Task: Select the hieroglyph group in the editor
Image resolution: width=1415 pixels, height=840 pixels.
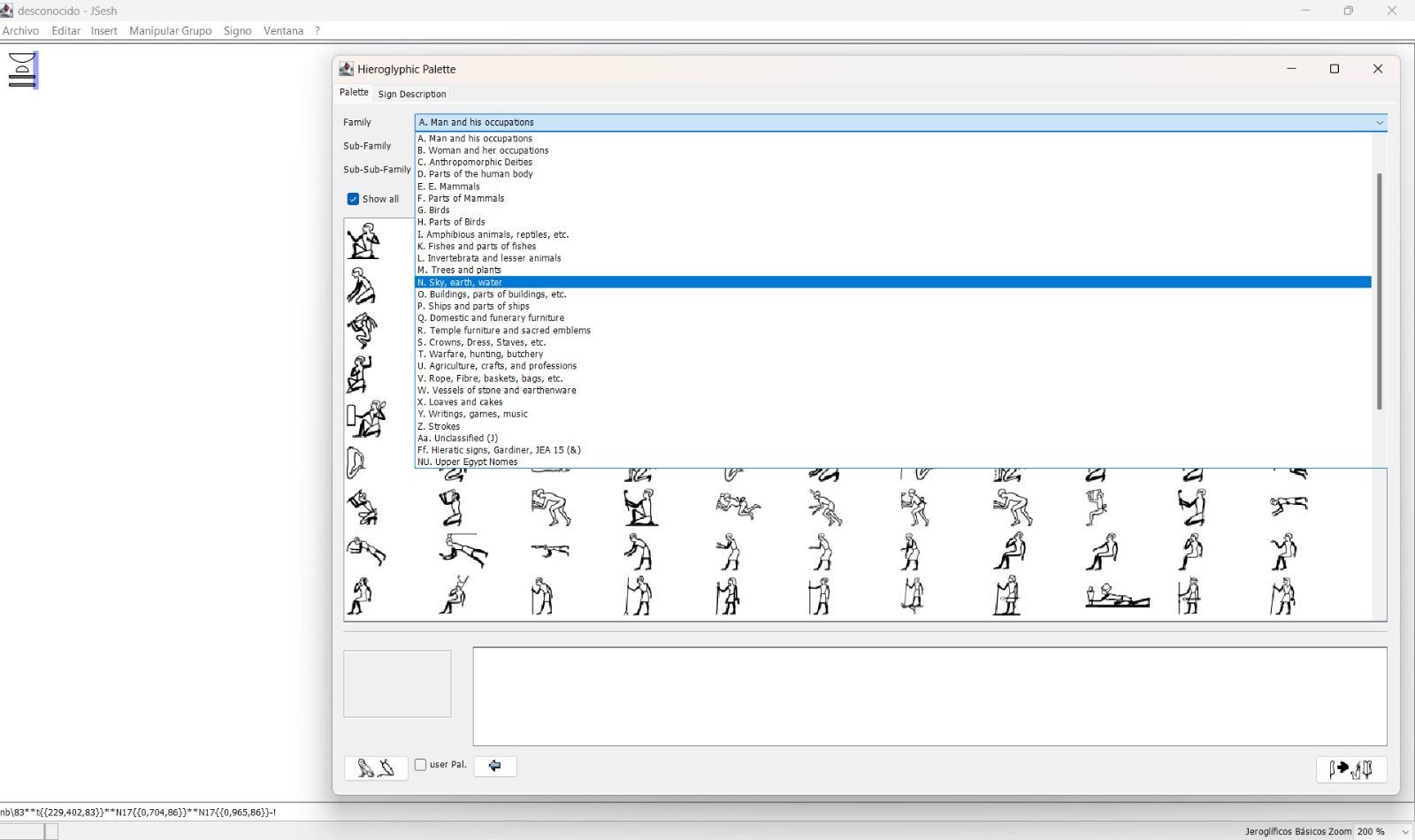Action: [23, 70]
